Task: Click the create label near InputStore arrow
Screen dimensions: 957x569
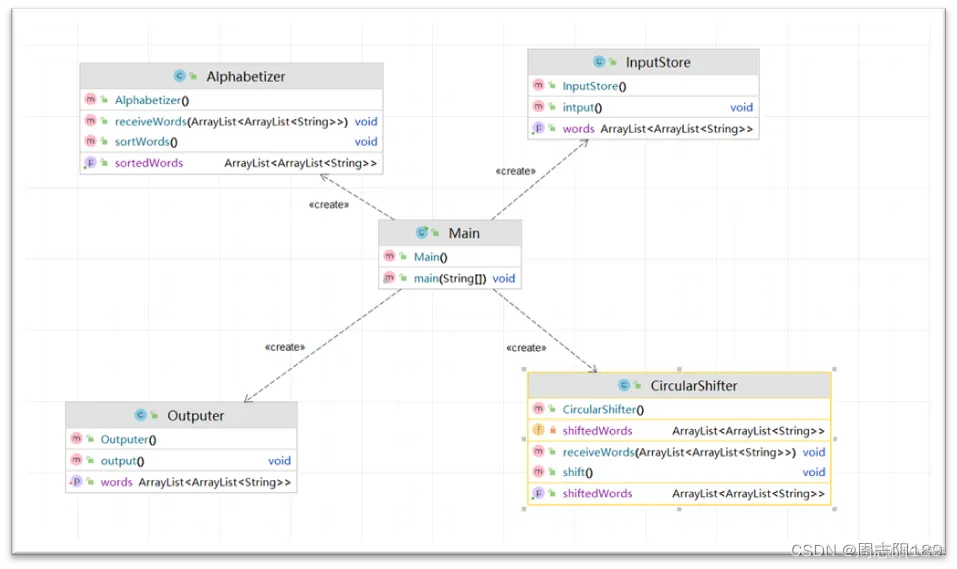Action: click(x=516, y=171)
